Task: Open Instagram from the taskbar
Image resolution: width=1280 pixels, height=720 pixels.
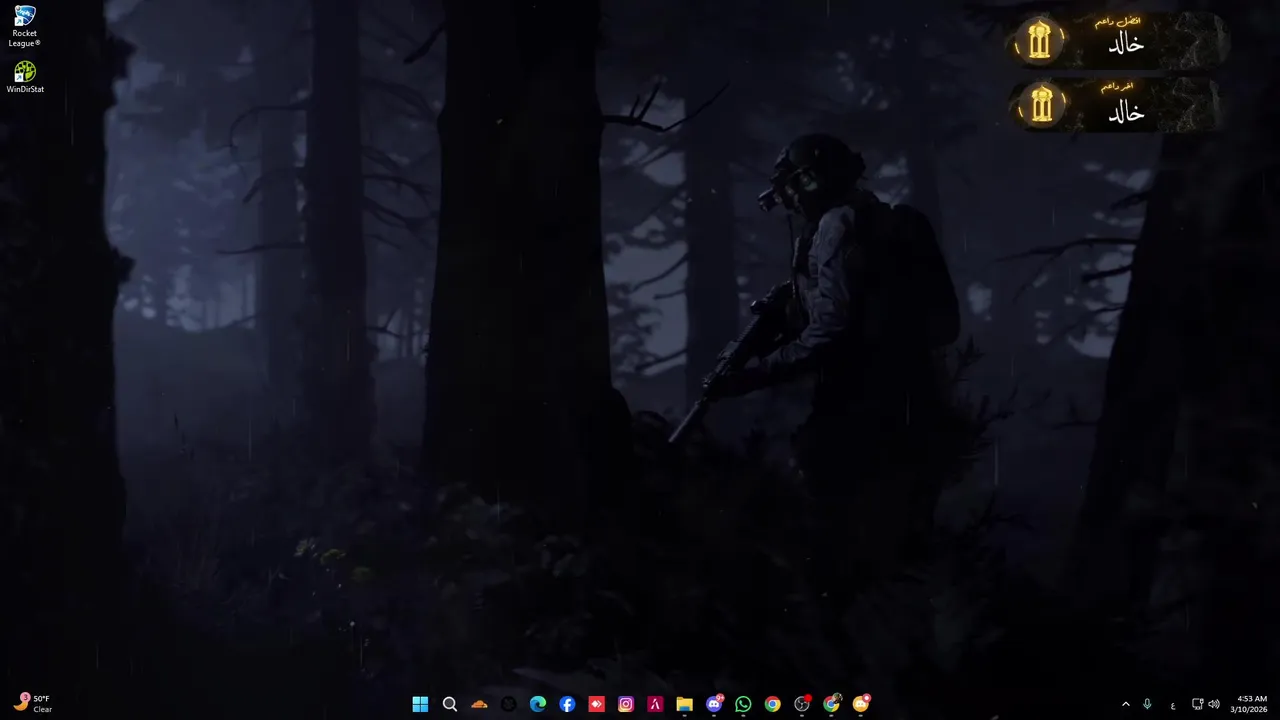Action: [x=626, y=704]
